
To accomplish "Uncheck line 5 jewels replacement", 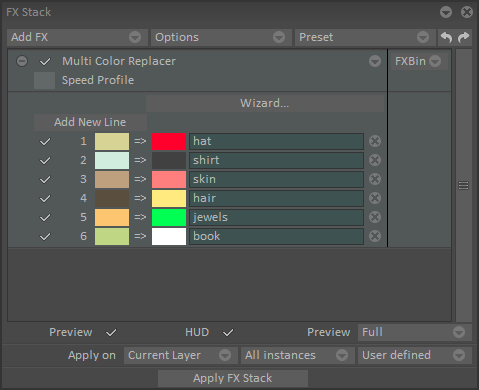I will click(45, 217).
